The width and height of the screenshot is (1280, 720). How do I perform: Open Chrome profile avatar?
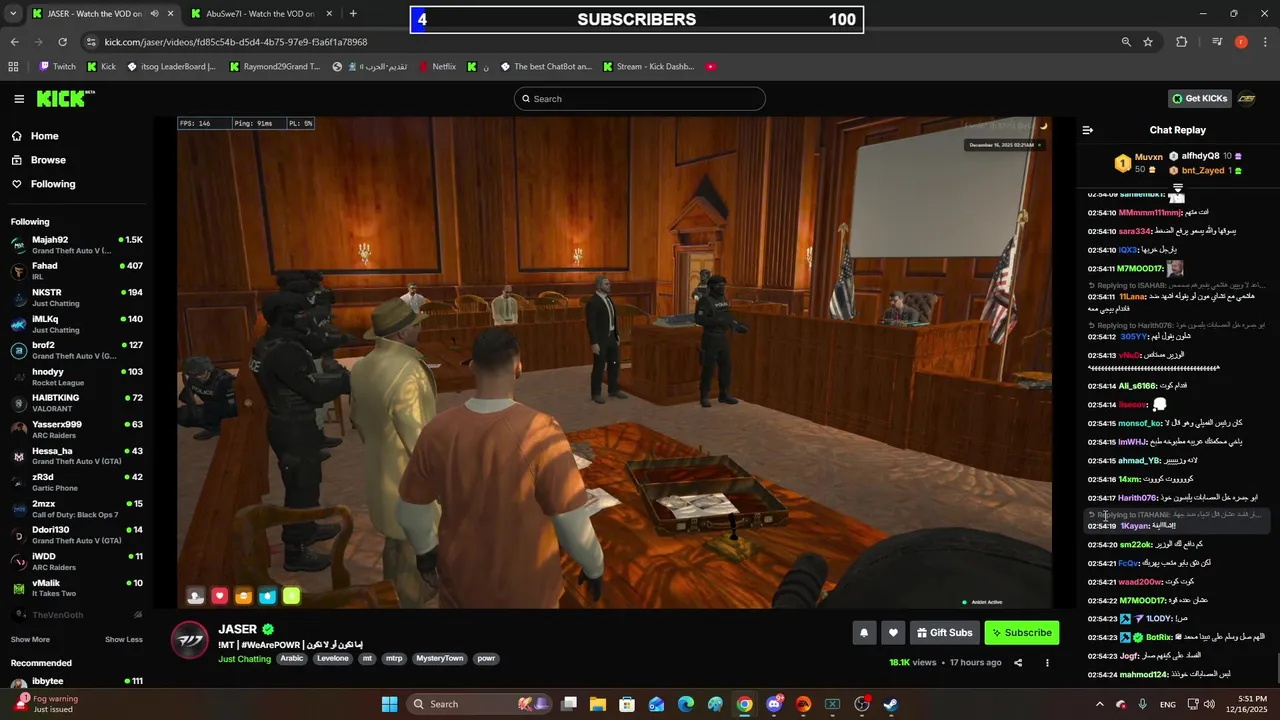tap(1241, 42)
